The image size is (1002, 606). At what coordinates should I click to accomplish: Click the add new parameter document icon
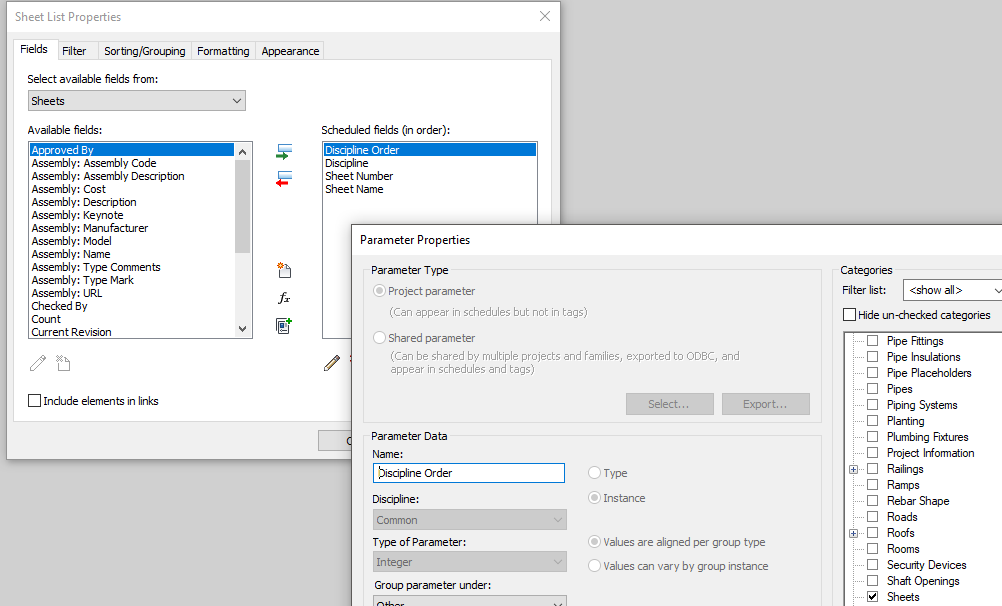click(62, 363)
